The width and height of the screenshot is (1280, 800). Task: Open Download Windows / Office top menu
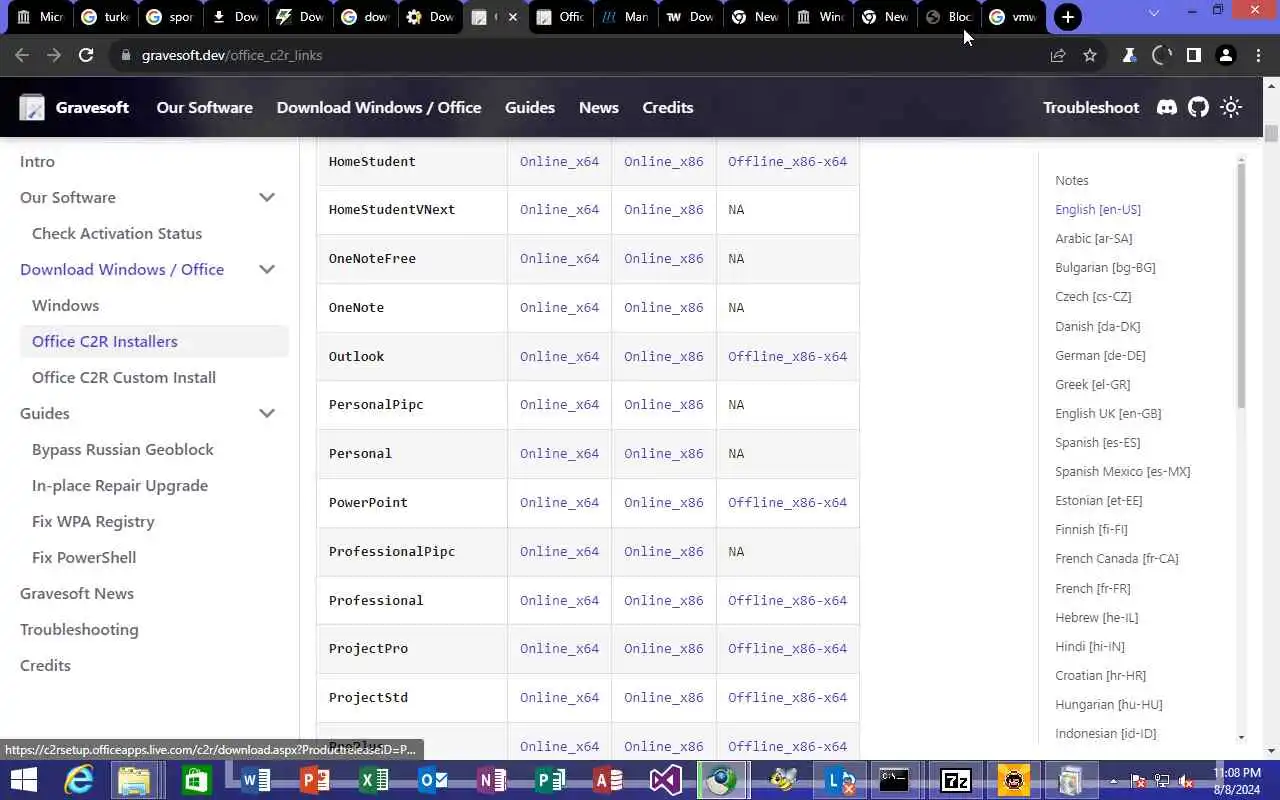(379, 107)
